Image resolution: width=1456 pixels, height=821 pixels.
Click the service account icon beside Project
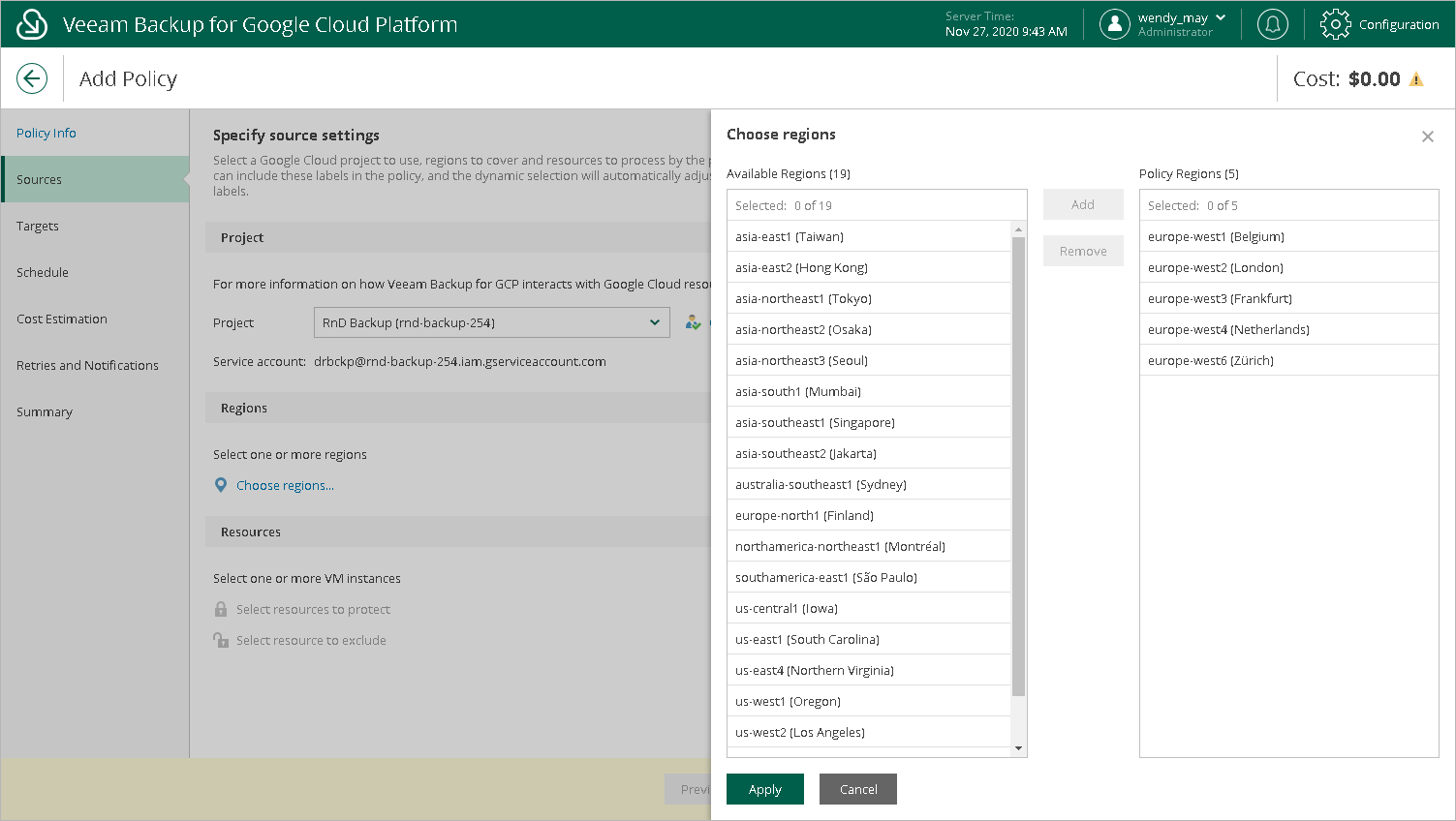[693, 322]
